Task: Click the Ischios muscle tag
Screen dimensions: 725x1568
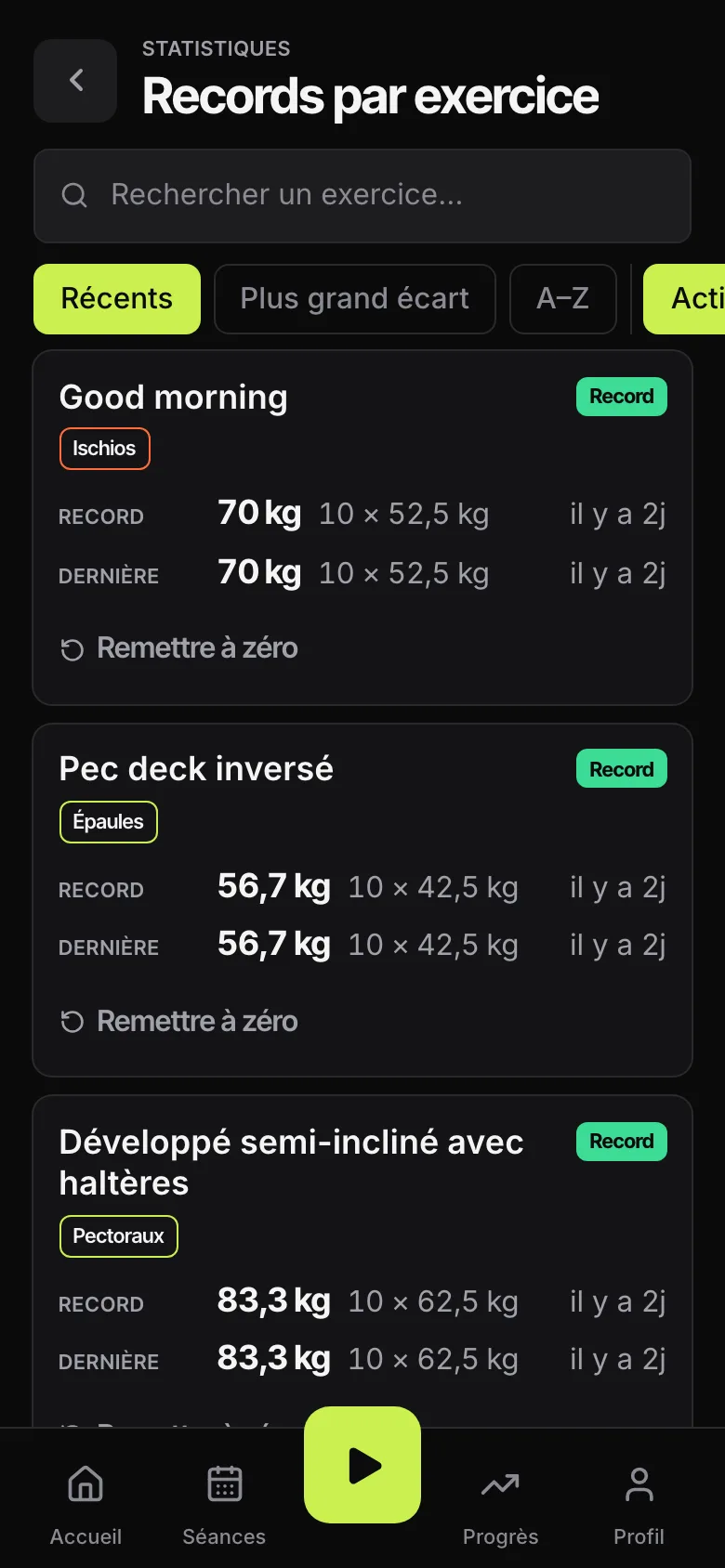Action: tap(105, 449)
